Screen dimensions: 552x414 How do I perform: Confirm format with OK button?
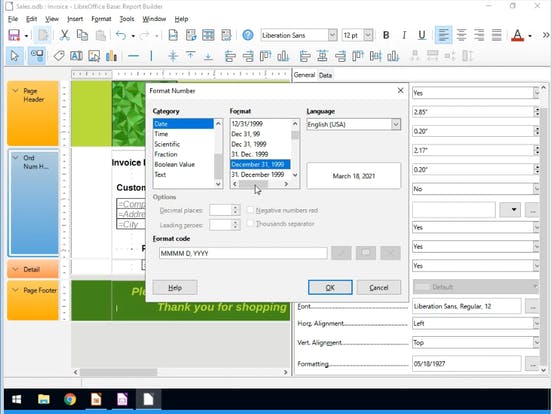tap(330, 288)
